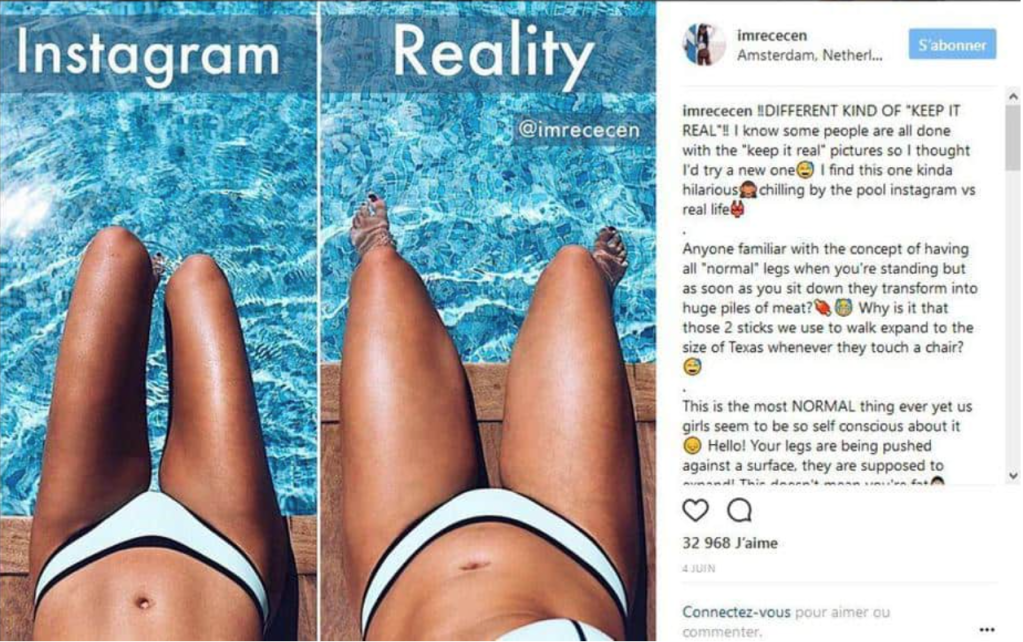Click imrececen username at caption start
The image size is (1023, 642).
coord(717,111)
